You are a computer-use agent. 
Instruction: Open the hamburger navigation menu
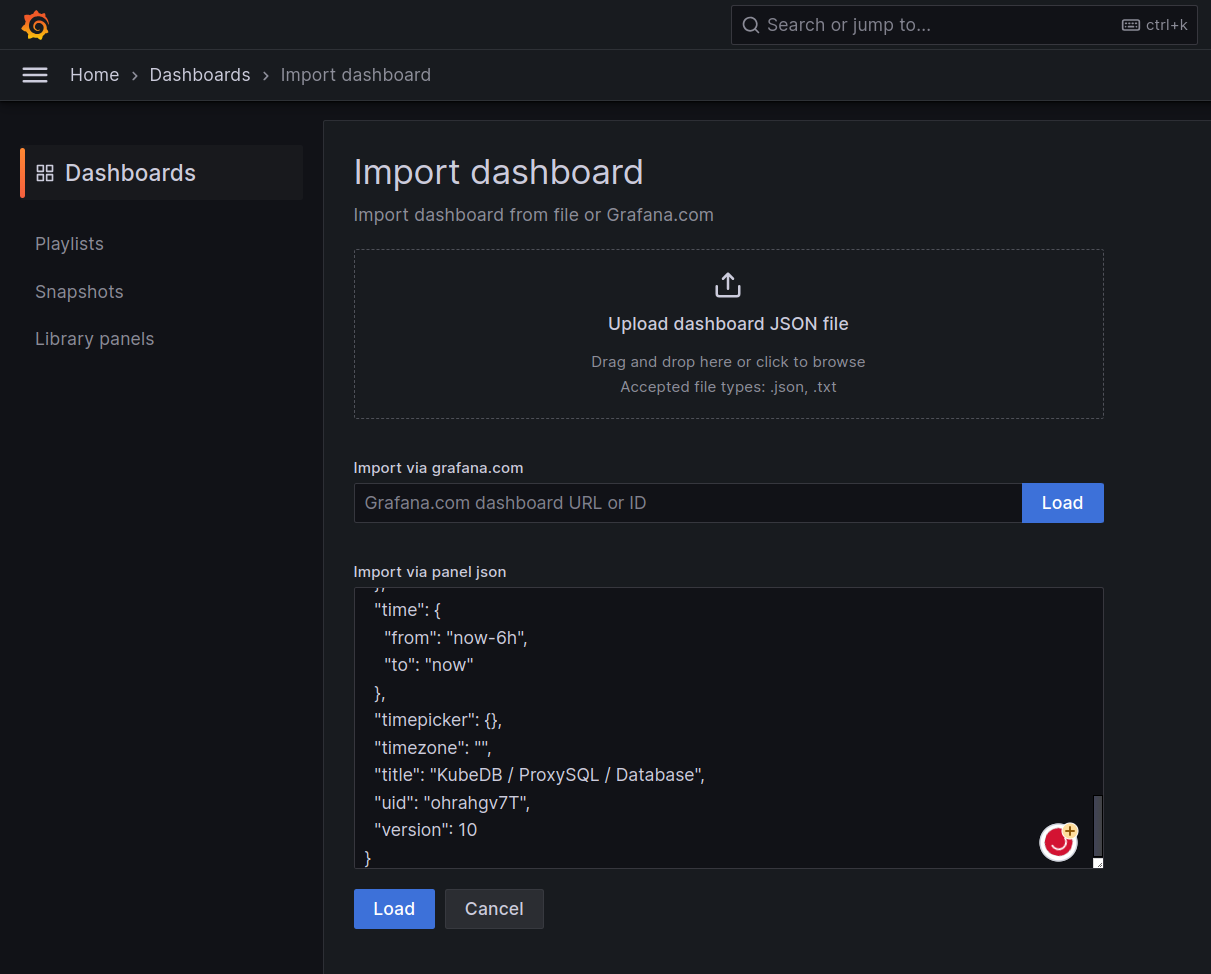click(x=35, y=75)
